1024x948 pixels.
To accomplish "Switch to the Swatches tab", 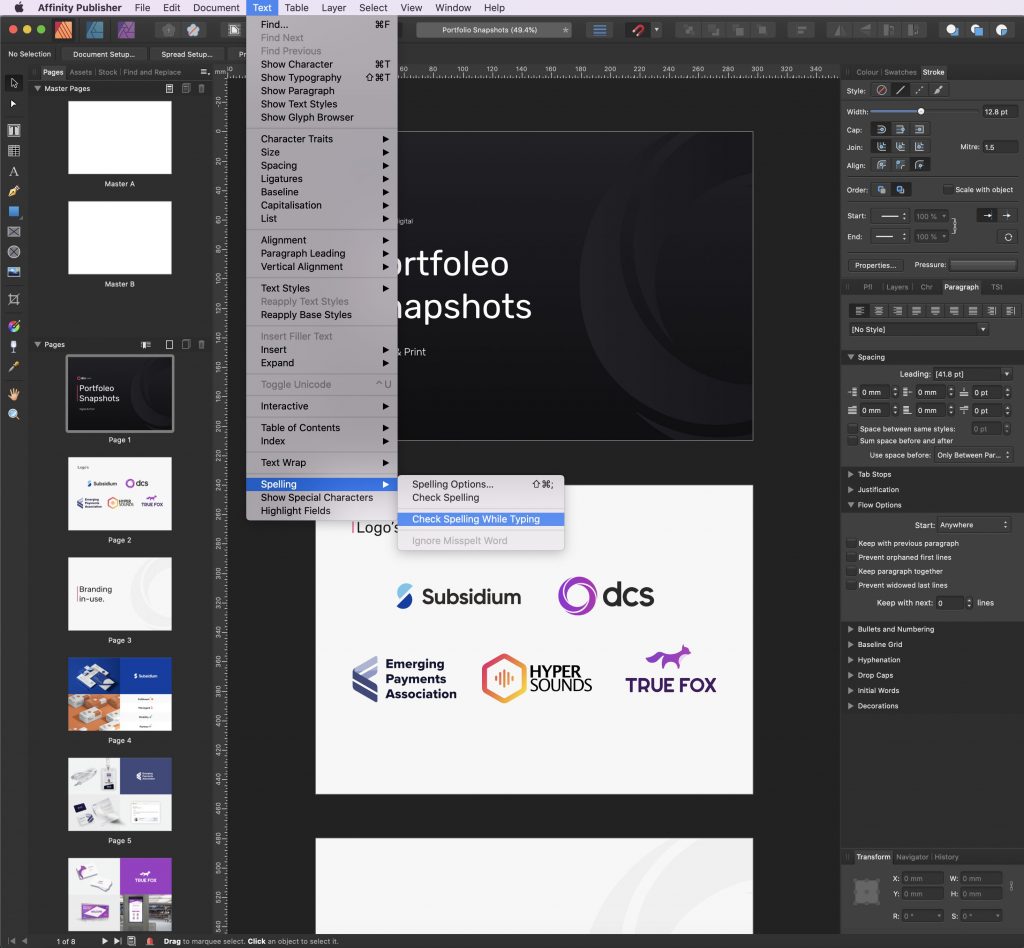I will pos(900,72).
